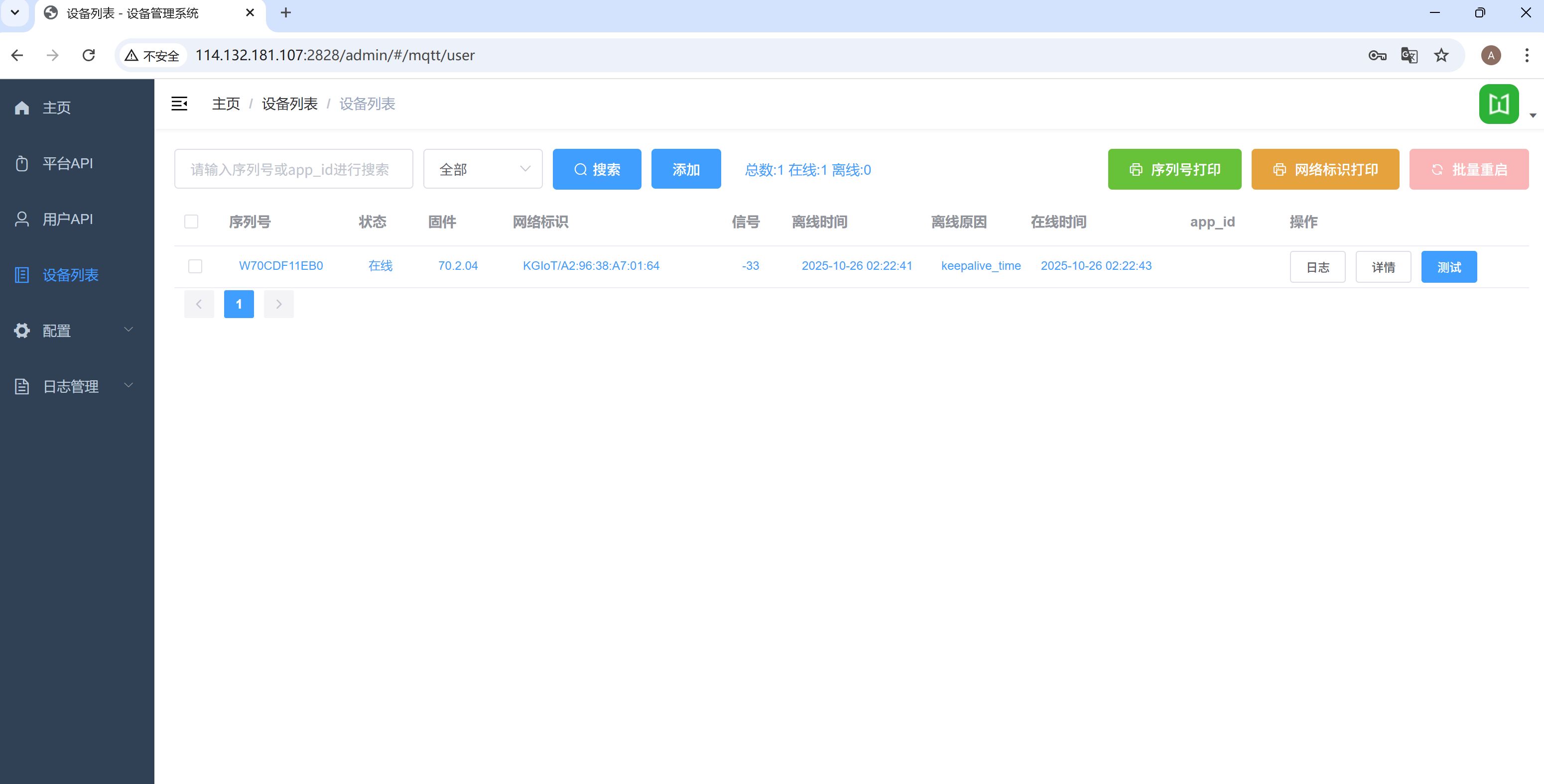The width and height of the screenshot is (1544, 784).
Task: Open the 全部 status filter dropdown
Action: pyautogui.click(x=483, y=170)
